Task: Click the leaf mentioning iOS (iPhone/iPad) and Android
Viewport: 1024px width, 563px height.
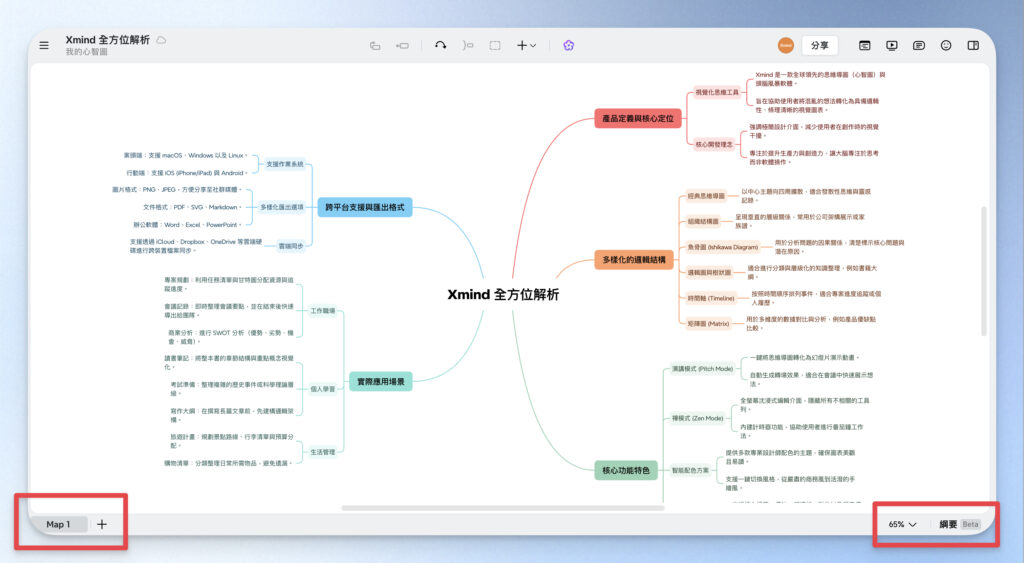Action: coord(187,173)
